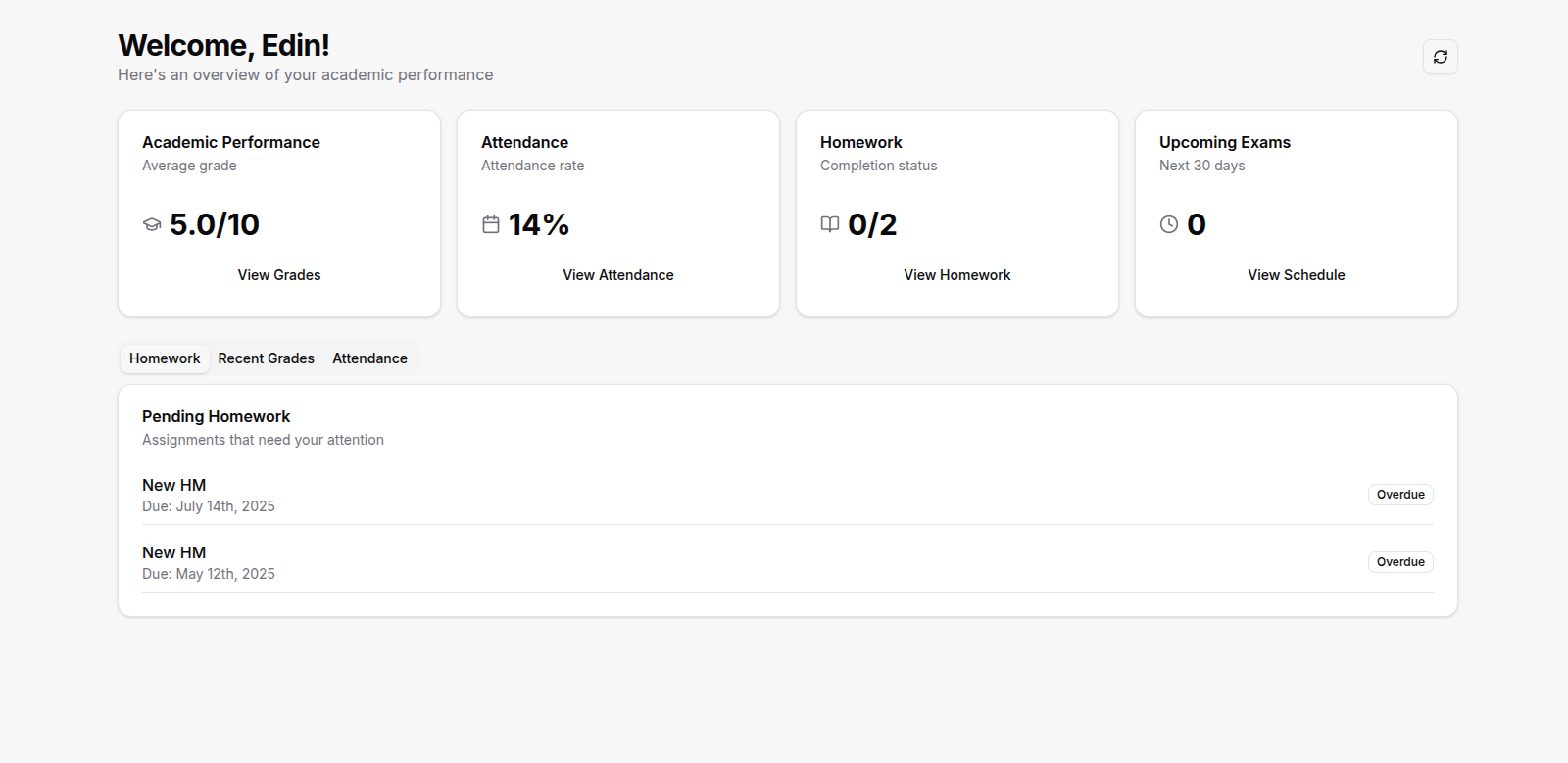The image size is (1568, 763).
Task: Click the graduation cap icon beside 5.0/10
Action: (152, 224)
